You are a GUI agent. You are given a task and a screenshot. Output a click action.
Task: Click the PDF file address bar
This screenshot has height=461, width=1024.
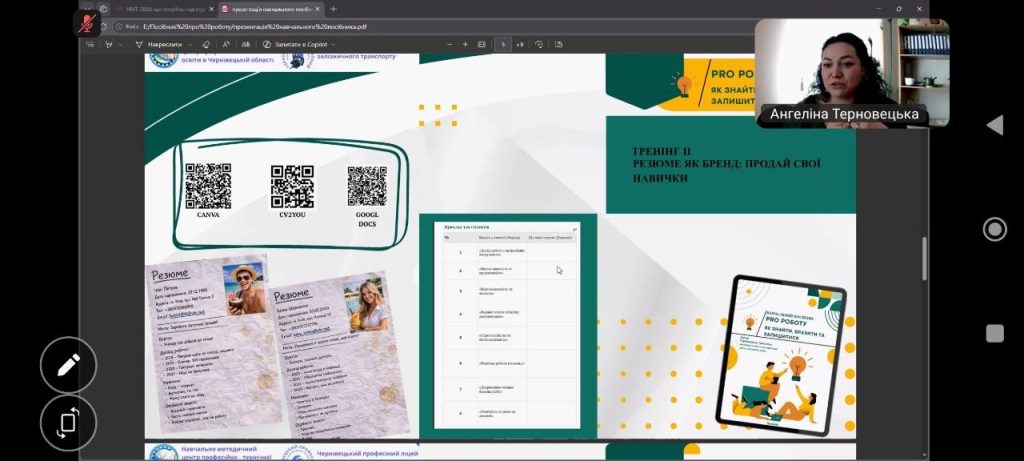pyautogui.click(x=300, y=27)
